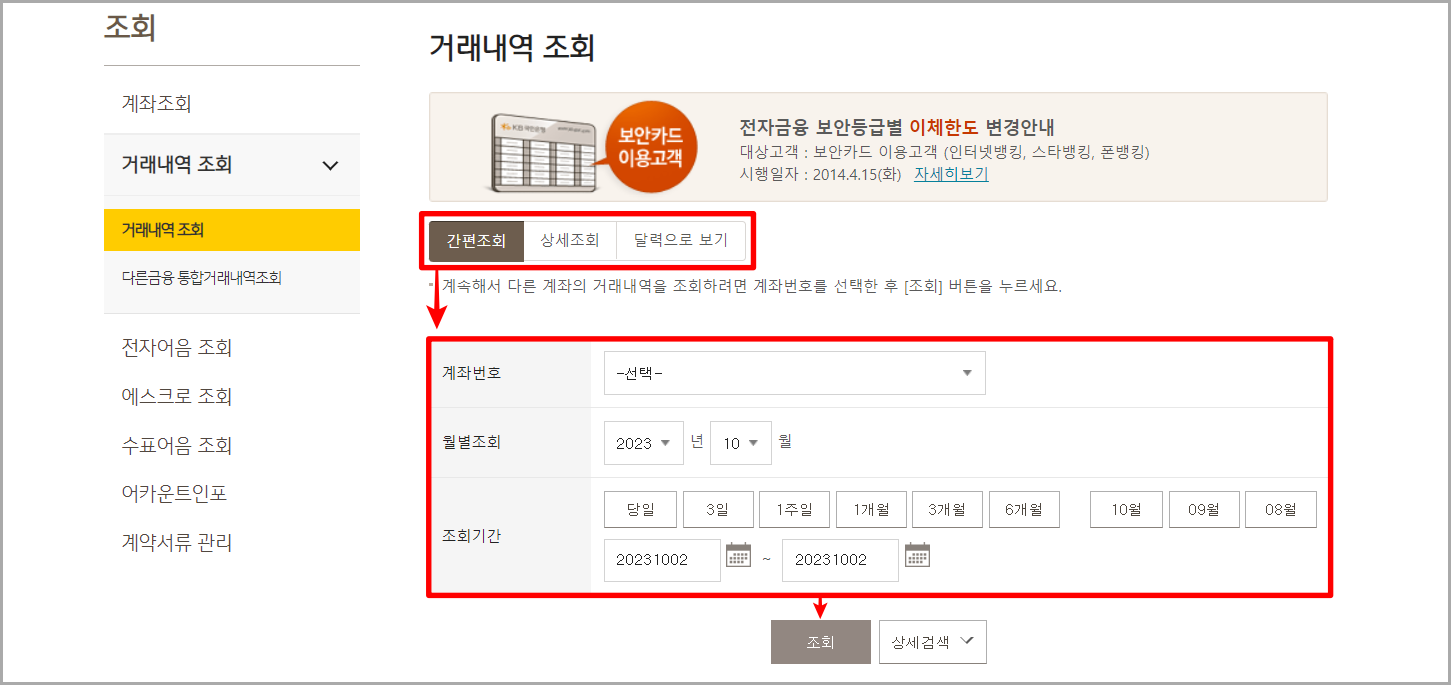1451x685 pixels.
Task: Click the start date input showing 20231002
Action: pyautogui.click(x=662, y=560)
